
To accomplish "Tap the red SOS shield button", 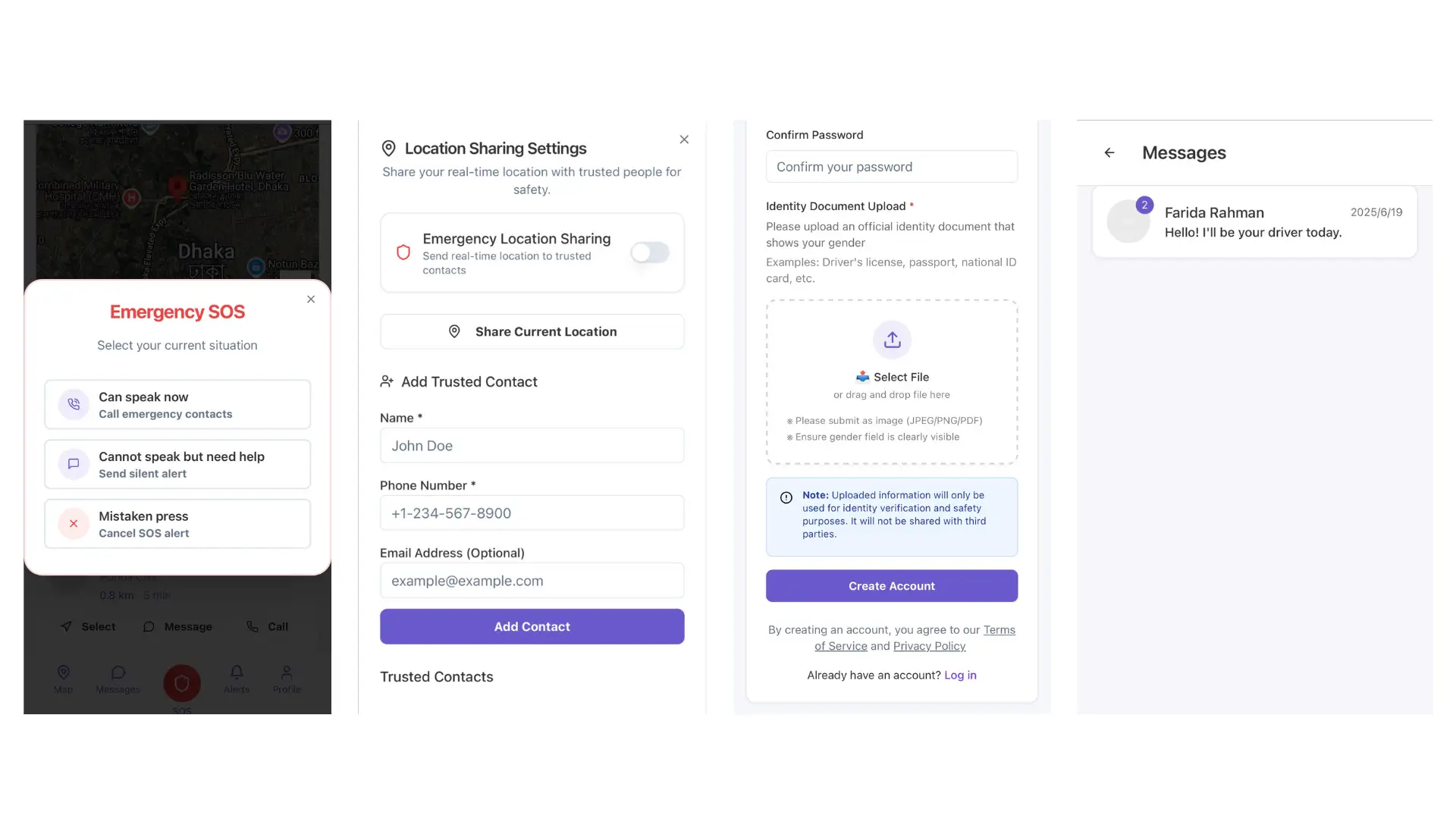I will [182, 683].
